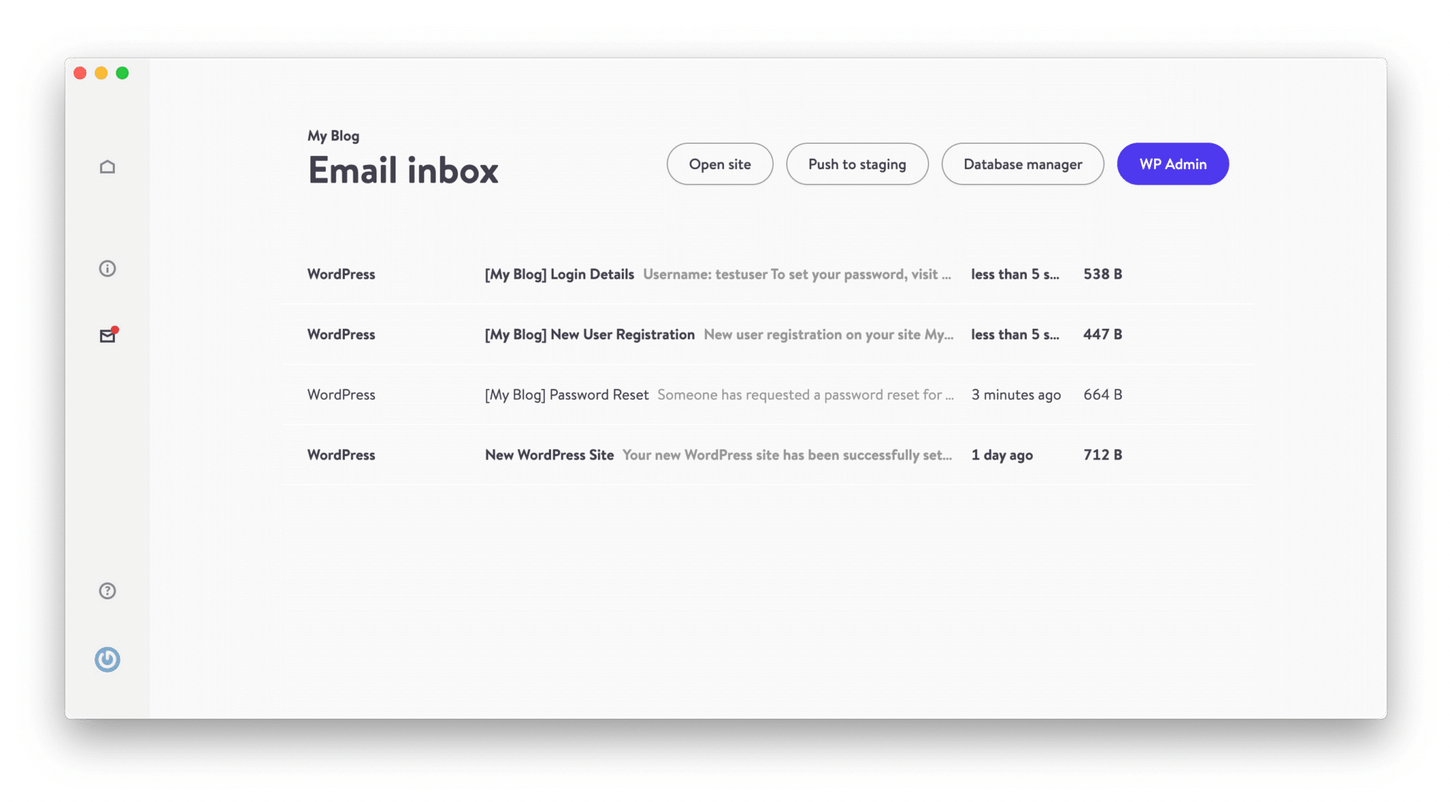This screenshot has height=802, width=1450.
Task: Open the New WordPress Site email
Action: coord(768,454)
